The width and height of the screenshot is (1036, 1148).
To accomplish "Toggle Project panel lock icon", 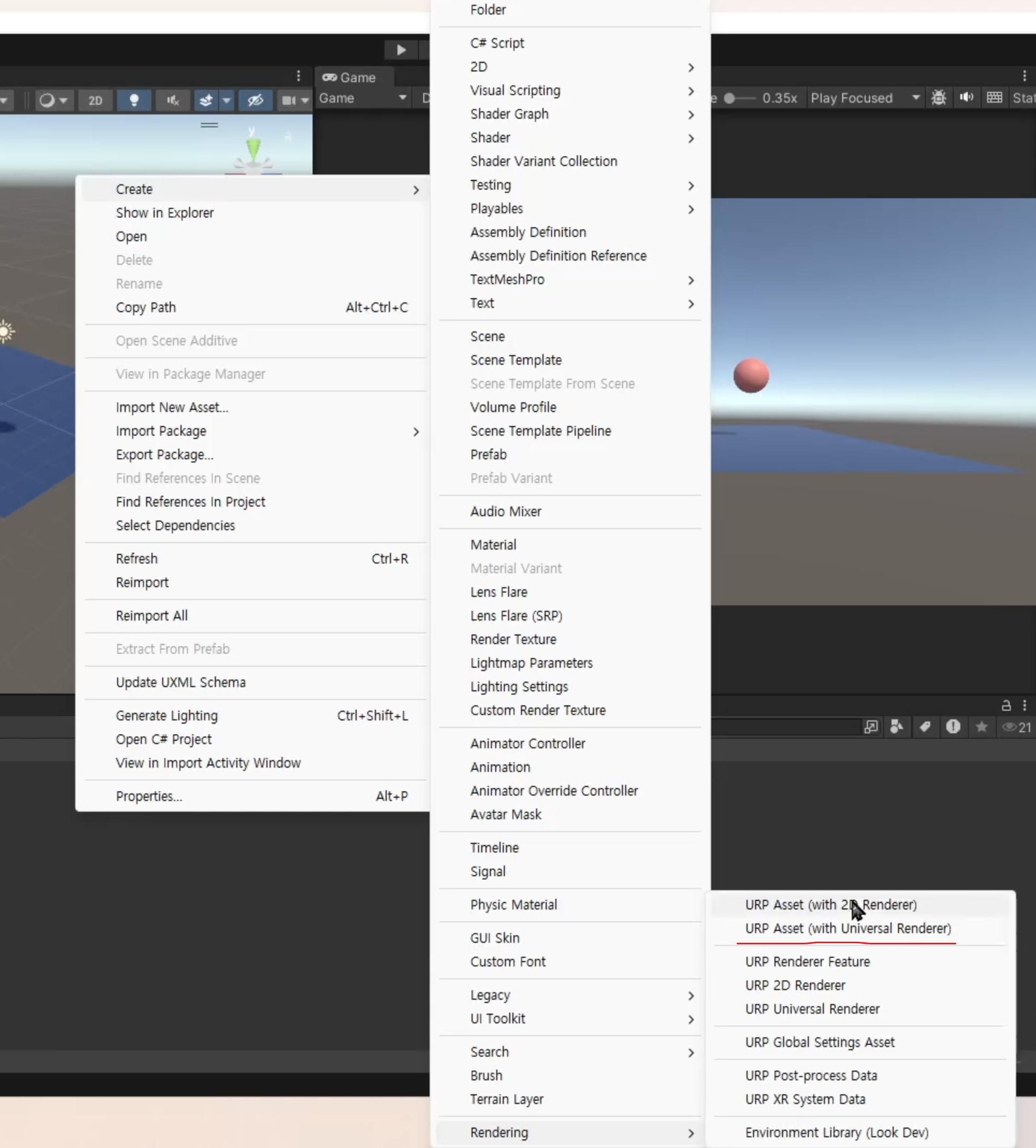I will click(1006, 705).
